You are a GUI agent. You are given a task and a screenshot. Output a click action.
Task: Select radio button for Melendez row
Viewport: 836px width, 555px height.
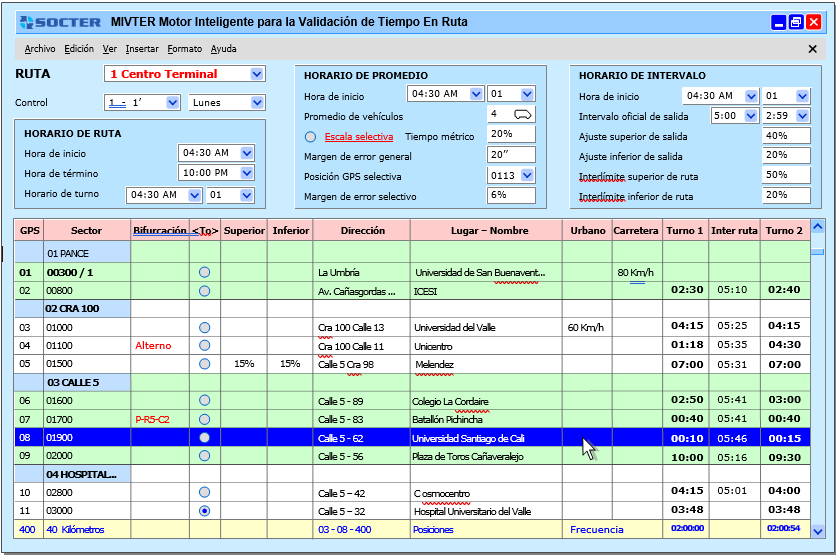[x=204, y=364]
